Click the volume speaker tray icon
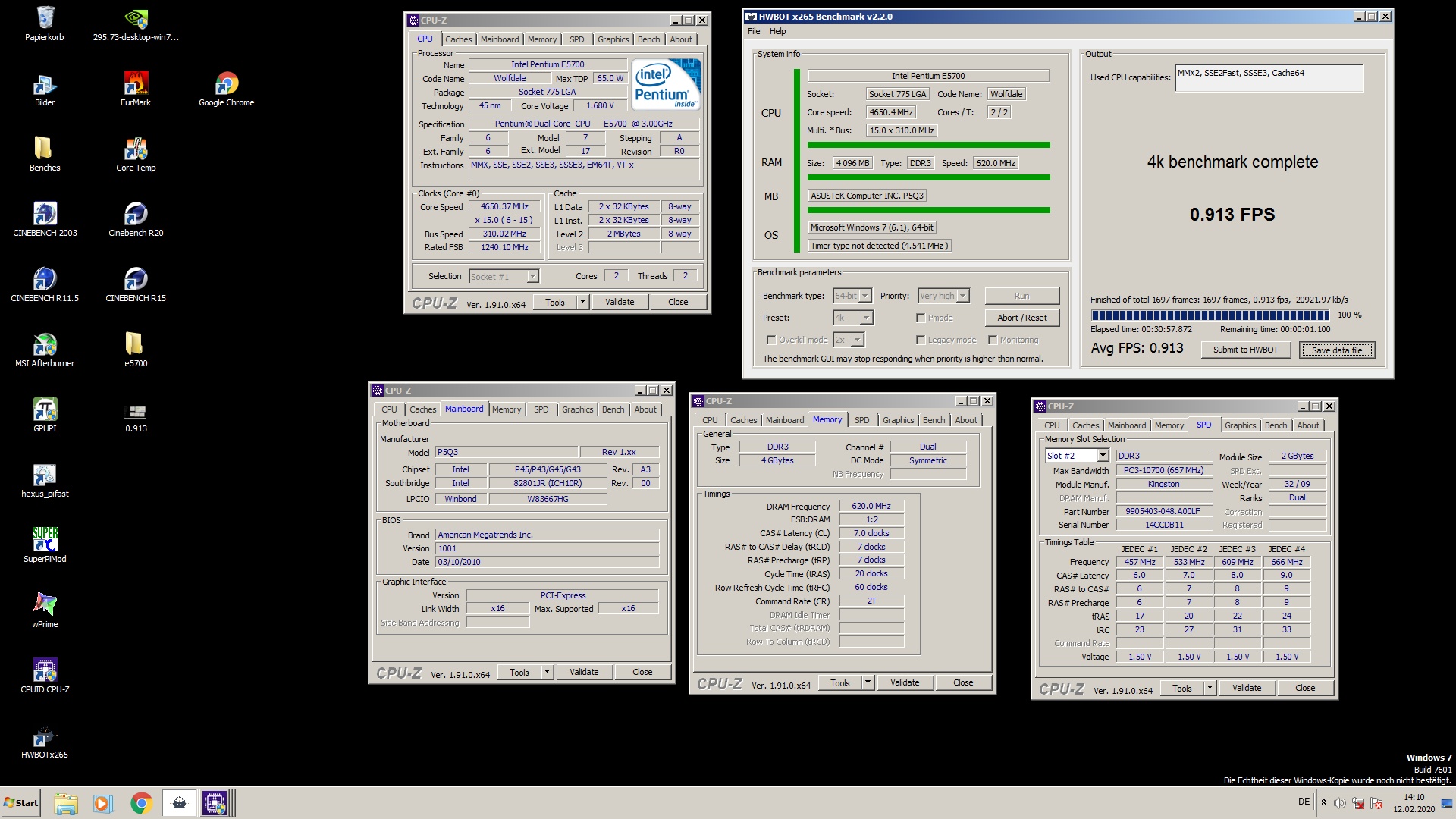The width and height of the screenshot is (1456, 819). pos(1339,803)
